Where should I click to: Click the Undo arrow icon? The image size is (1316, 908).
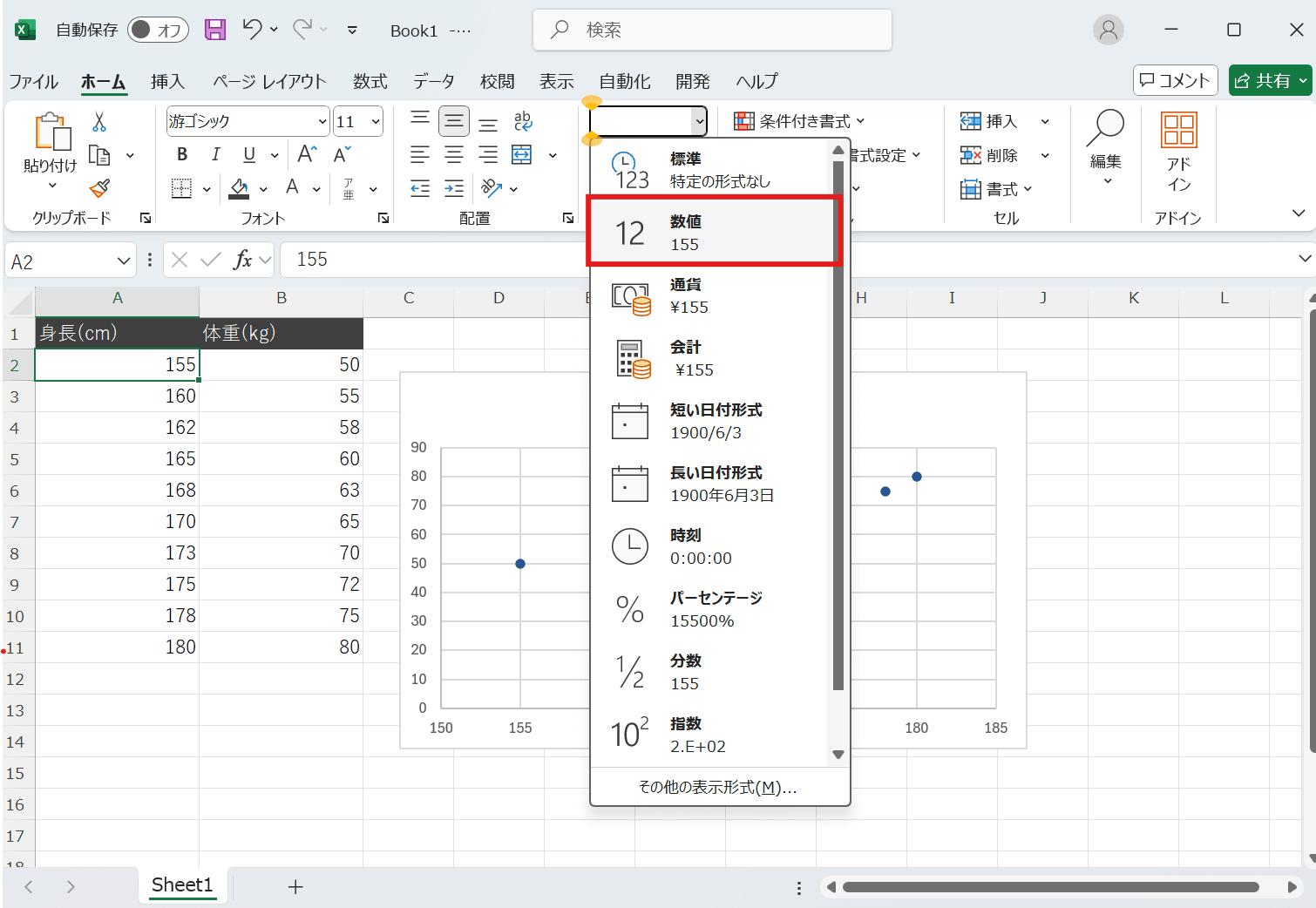(x=252, y=30)
